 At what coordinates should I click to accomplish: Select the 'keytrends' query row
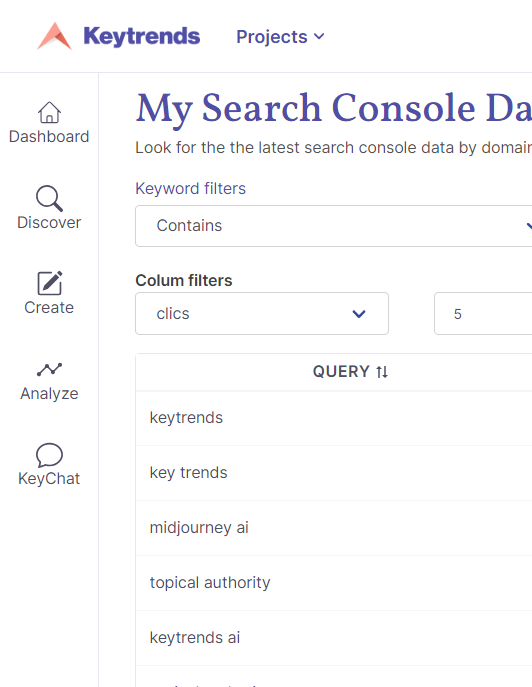334,418
